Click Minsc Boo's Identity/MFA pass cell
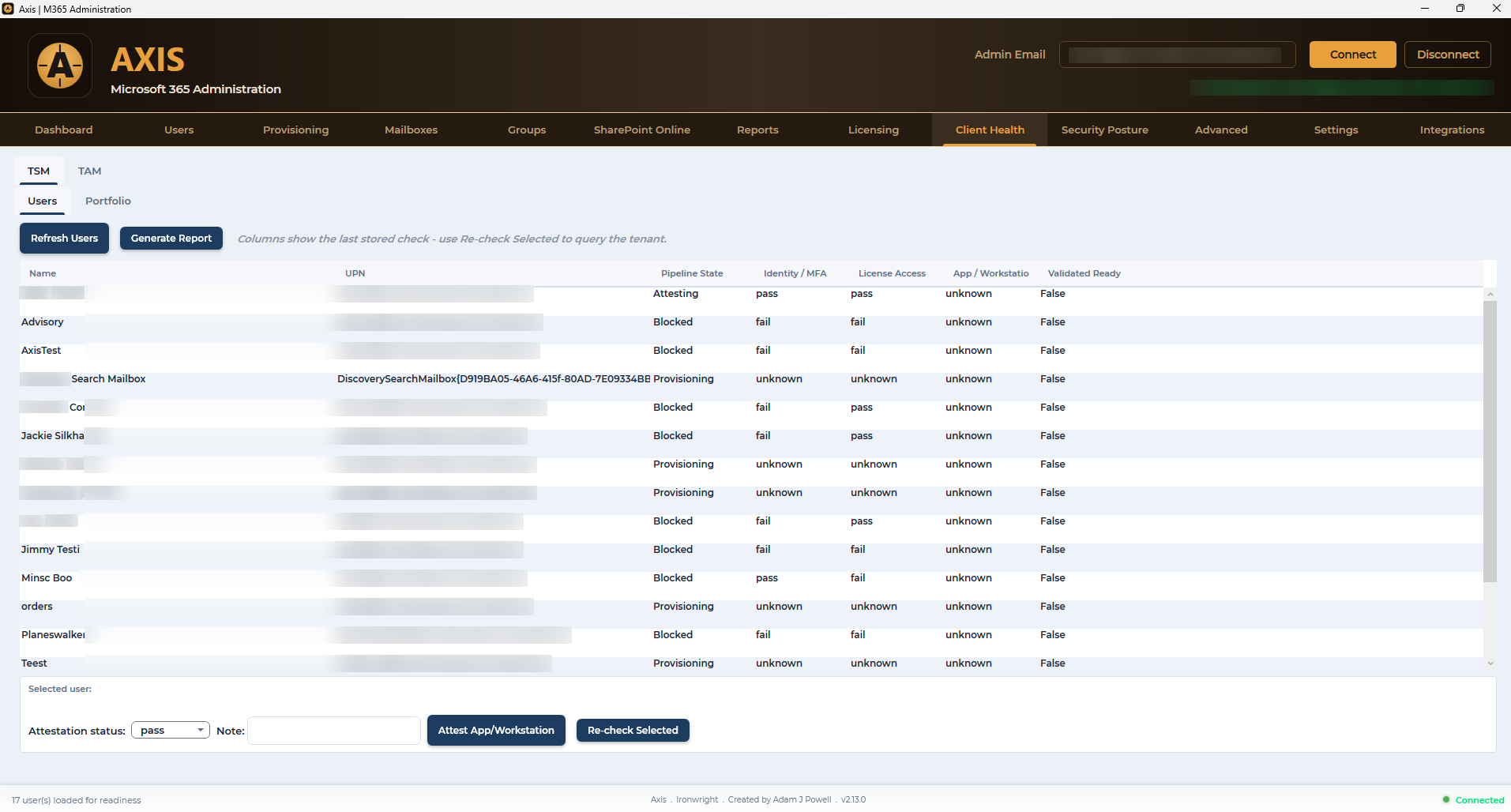1511x812 pixels. click(767, 578)
